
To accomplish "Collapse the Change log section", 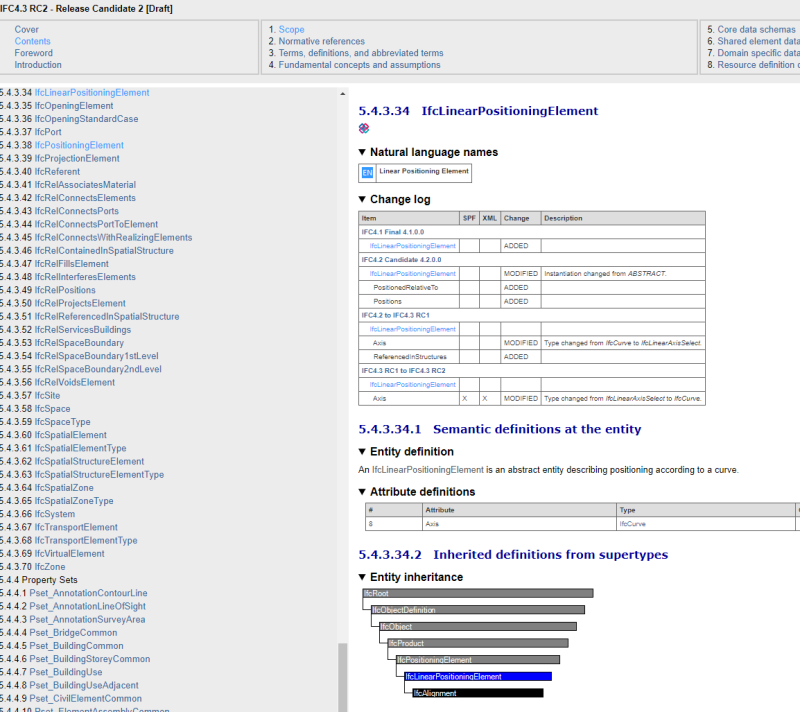I will click(x=361, y=199).
